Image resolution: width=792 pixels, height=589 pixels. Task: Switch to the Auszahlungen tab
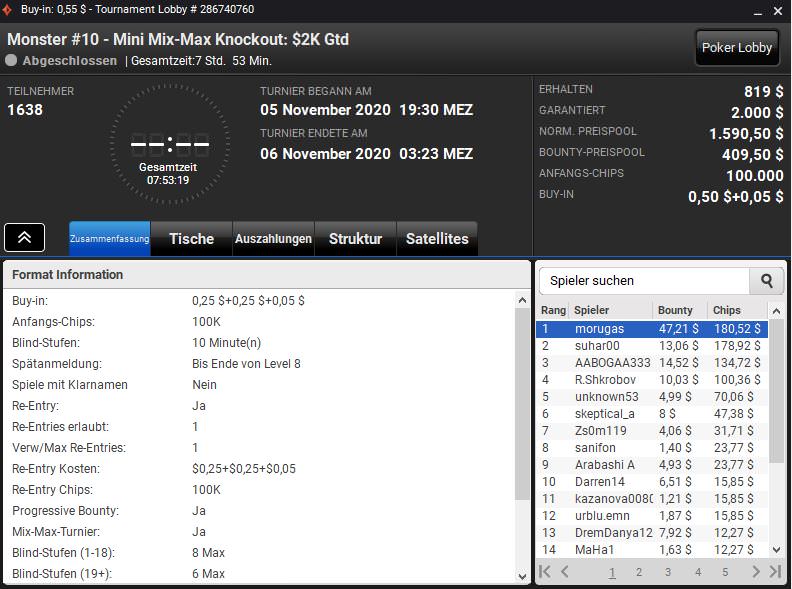[x=273, y=239]
